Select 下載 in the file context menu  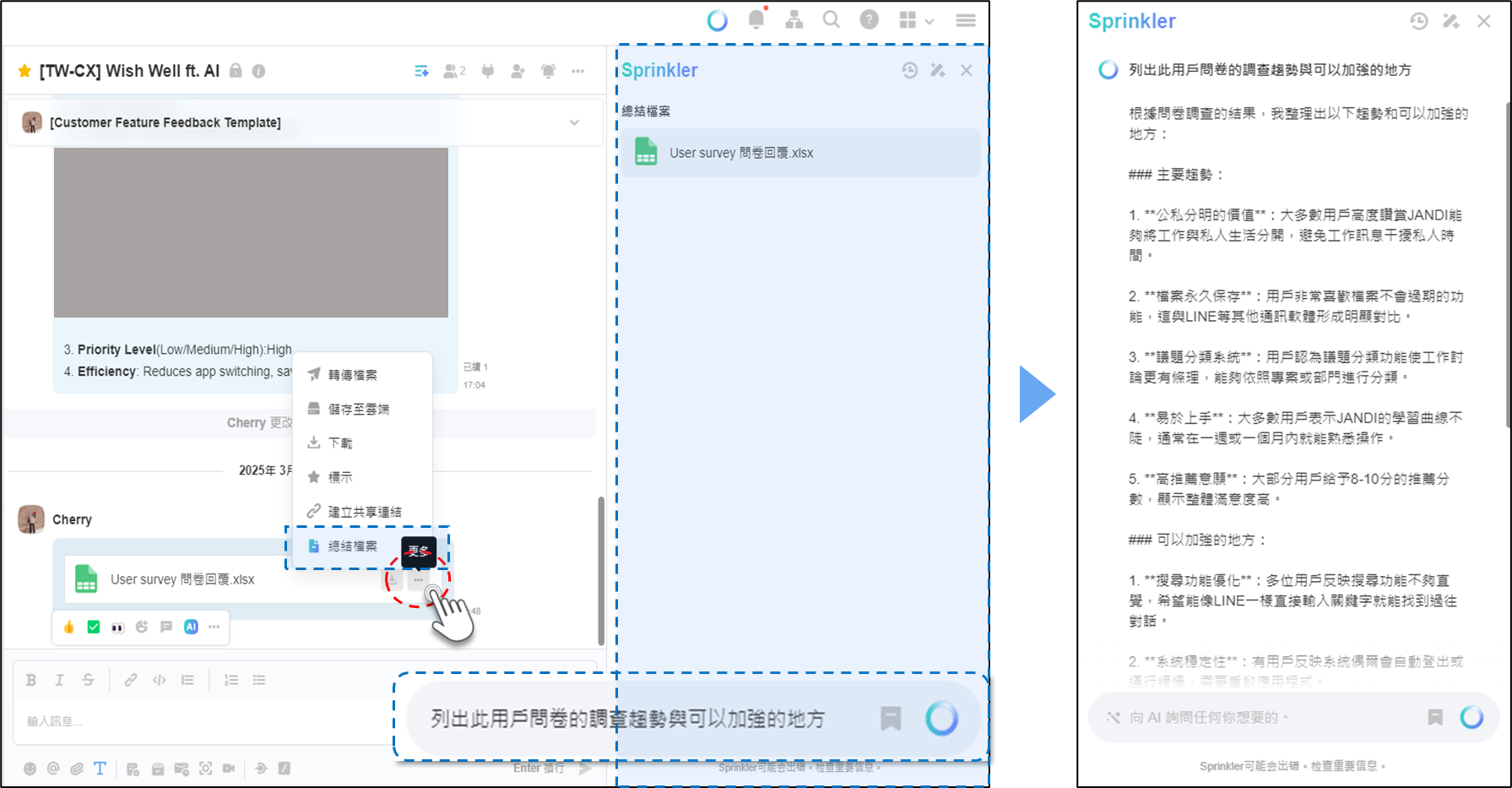click(362, 443)
